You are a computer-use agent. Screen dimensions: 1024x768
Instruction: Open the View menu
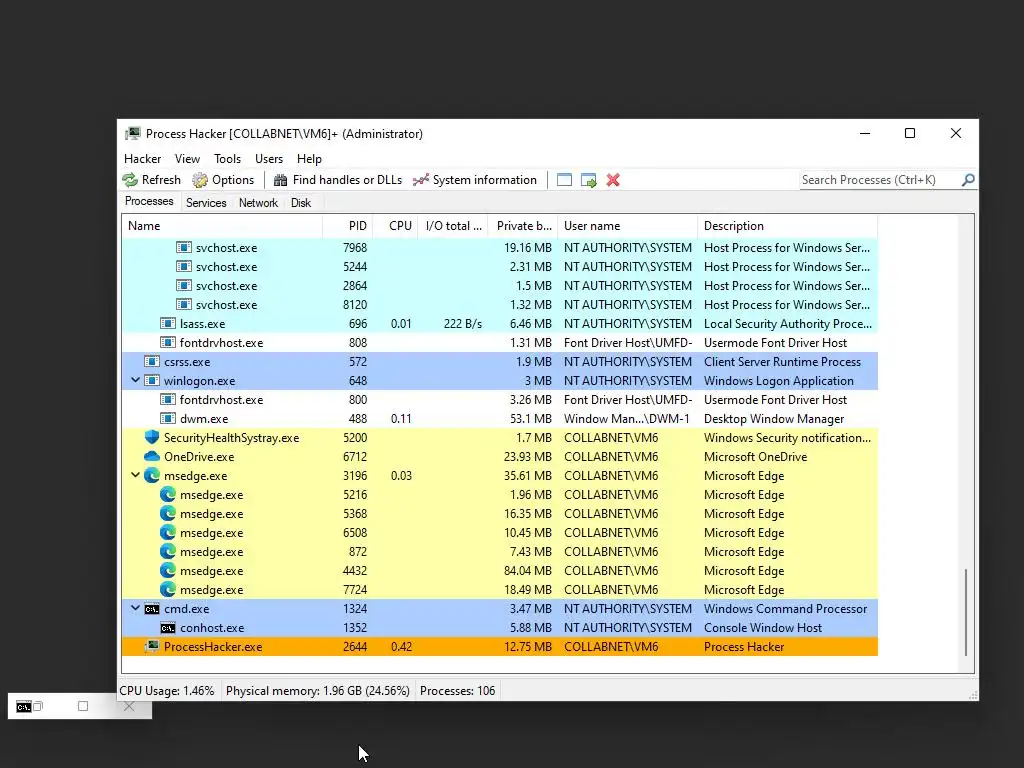tap(187, 159)
